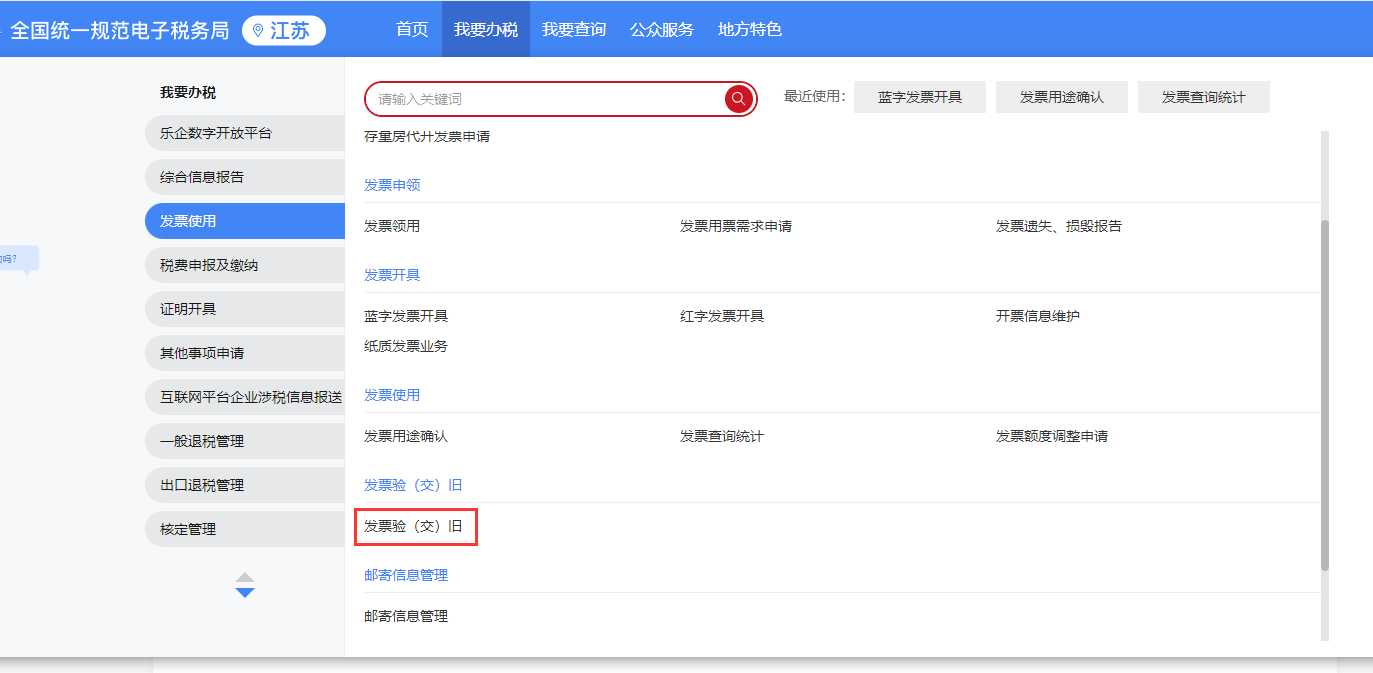Open the 邮寄信息管理 link
The image size is (1373, 673).
click(406, 616)
